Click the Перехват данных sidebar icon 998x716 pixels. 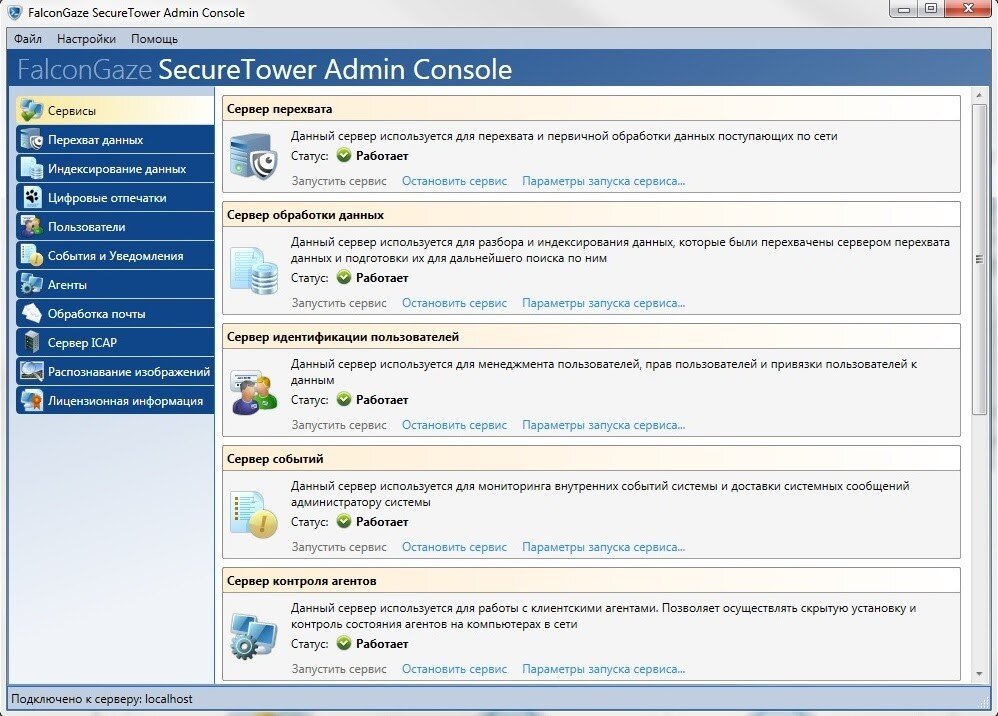pyautogui.click(x=31, y=139)
